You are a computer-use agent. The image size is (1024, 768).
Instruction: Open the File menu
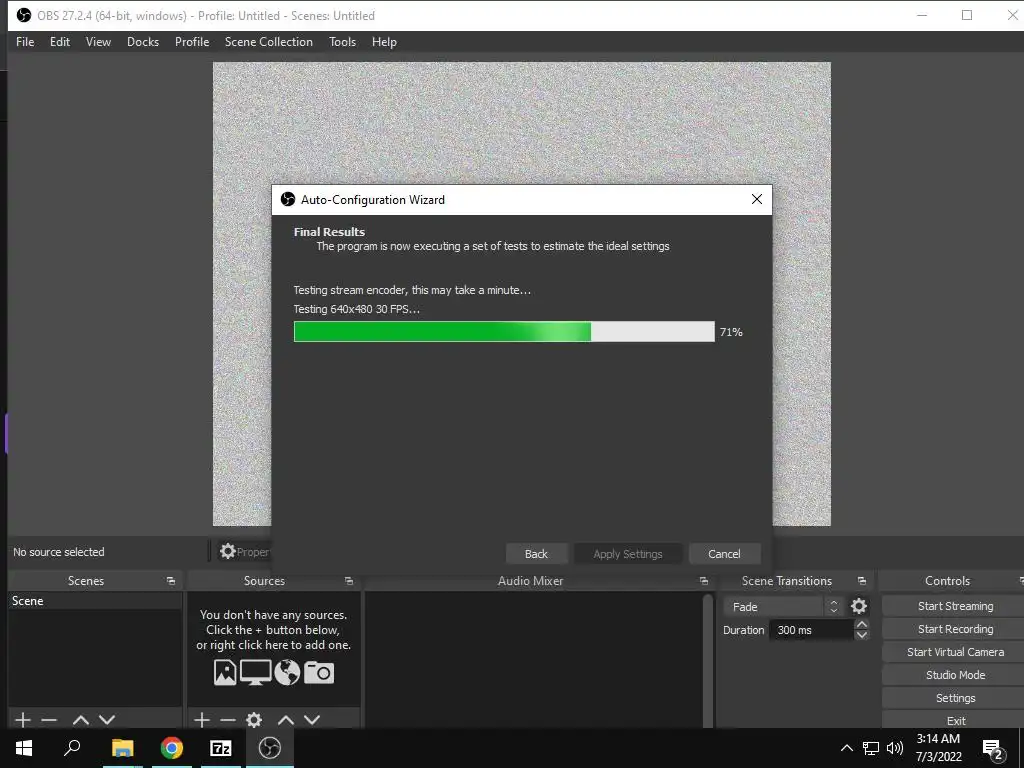click(25, 42)
